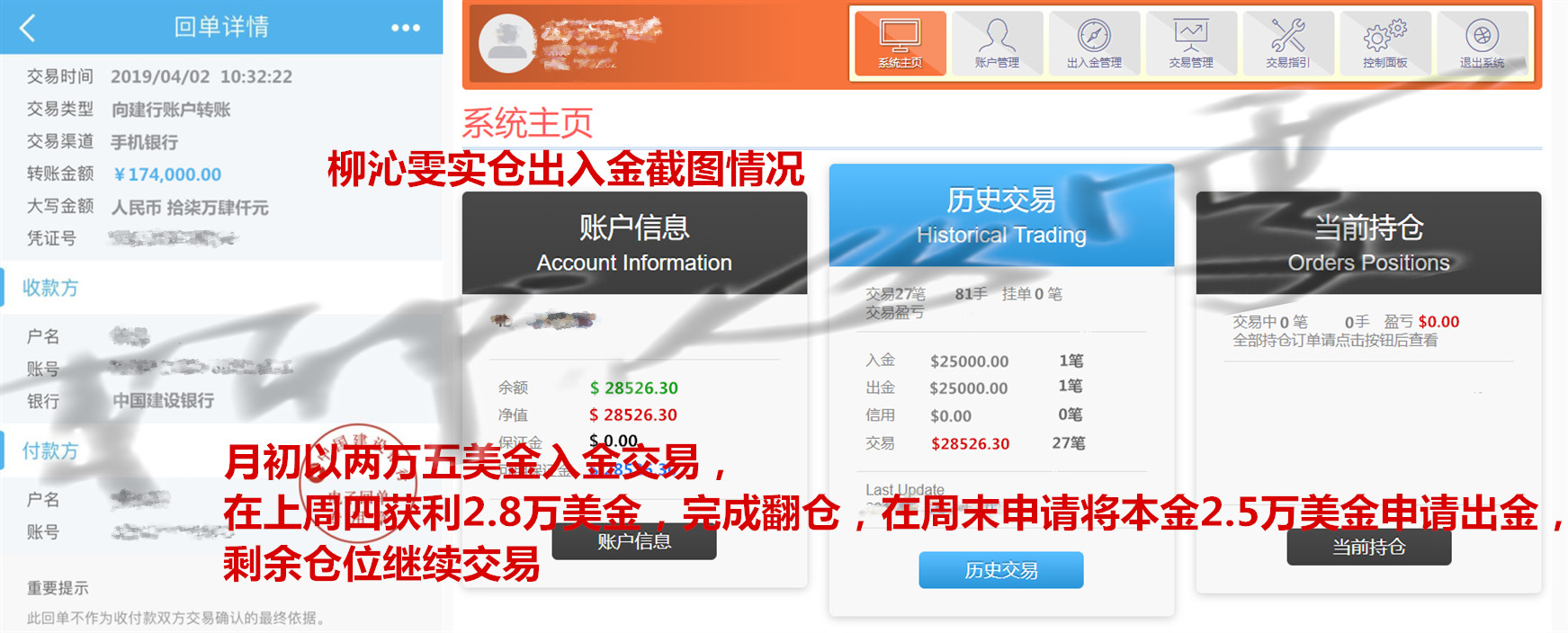Select the Account Information panel header

[634, 244]
